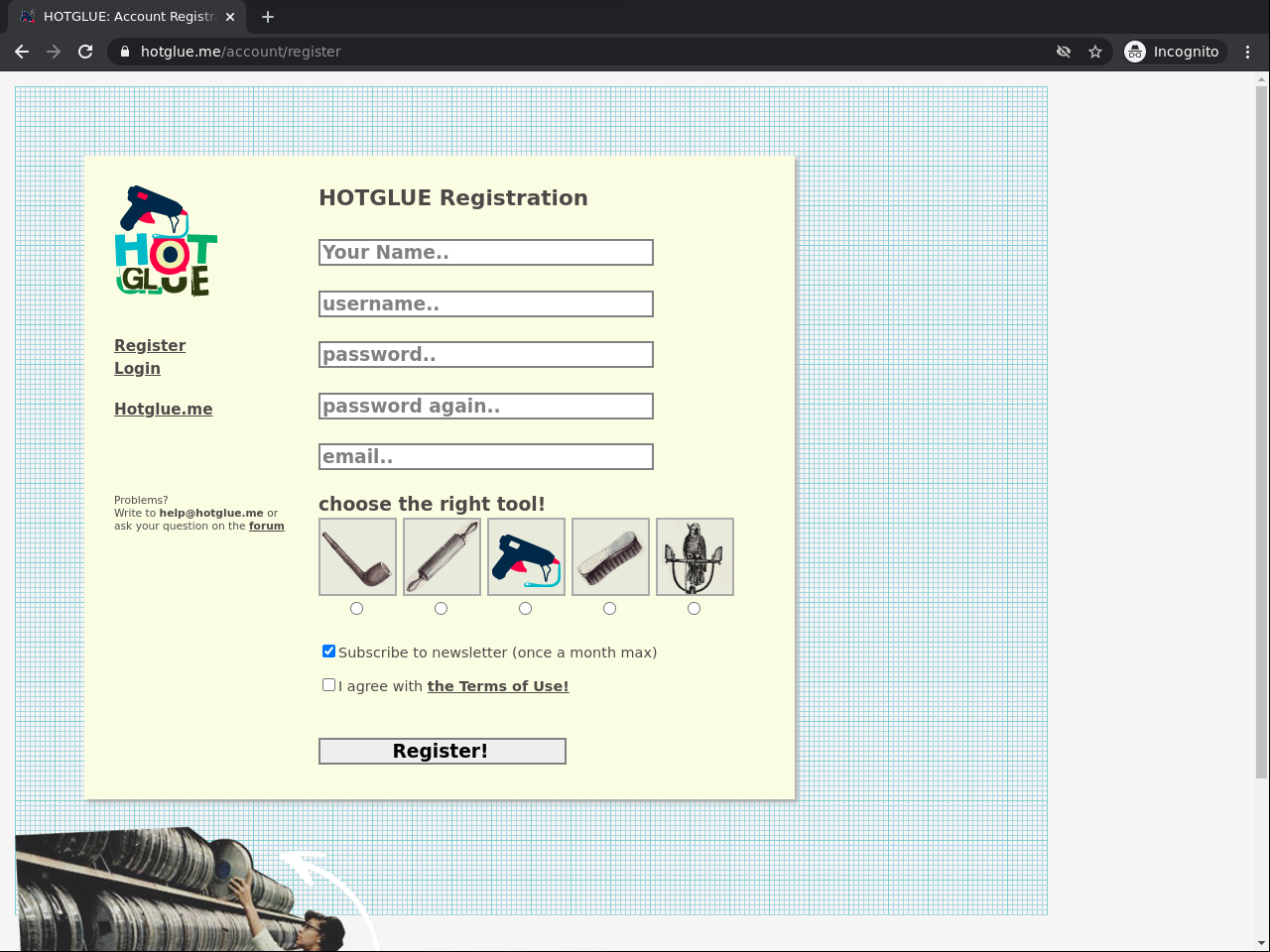
Task: Select the brush tool image
Action: 610,556
